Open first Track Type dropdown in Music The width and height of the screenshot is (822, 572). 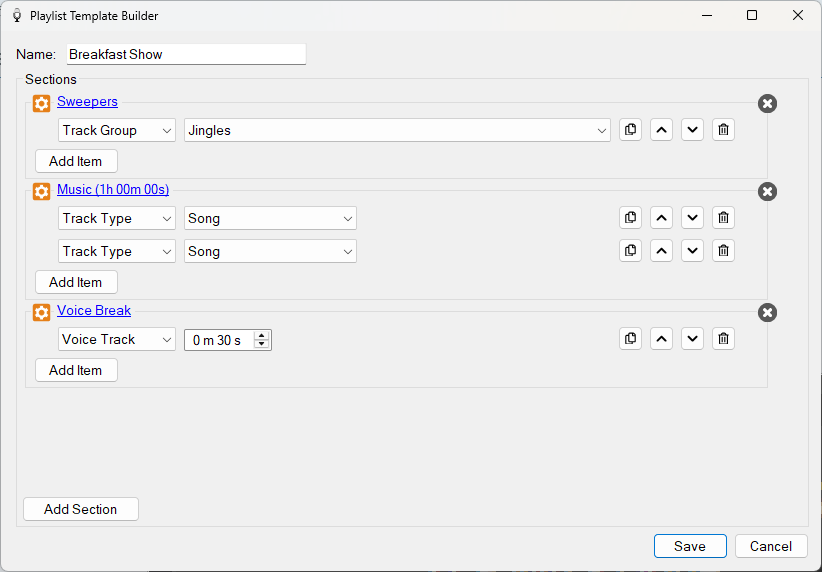(x=116, y=218)
